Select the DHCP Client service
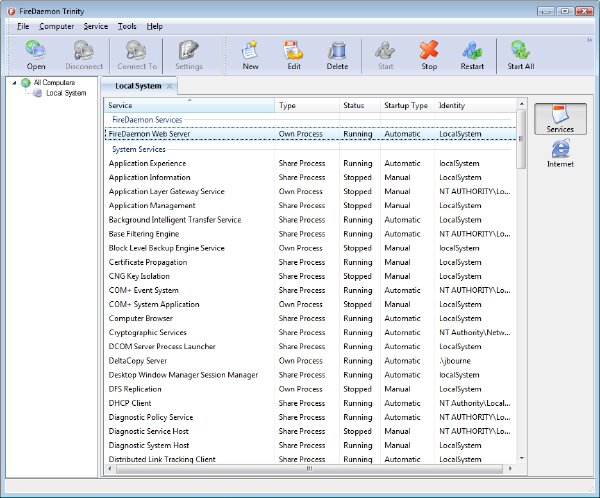The image size is (600, 498). 310,403
